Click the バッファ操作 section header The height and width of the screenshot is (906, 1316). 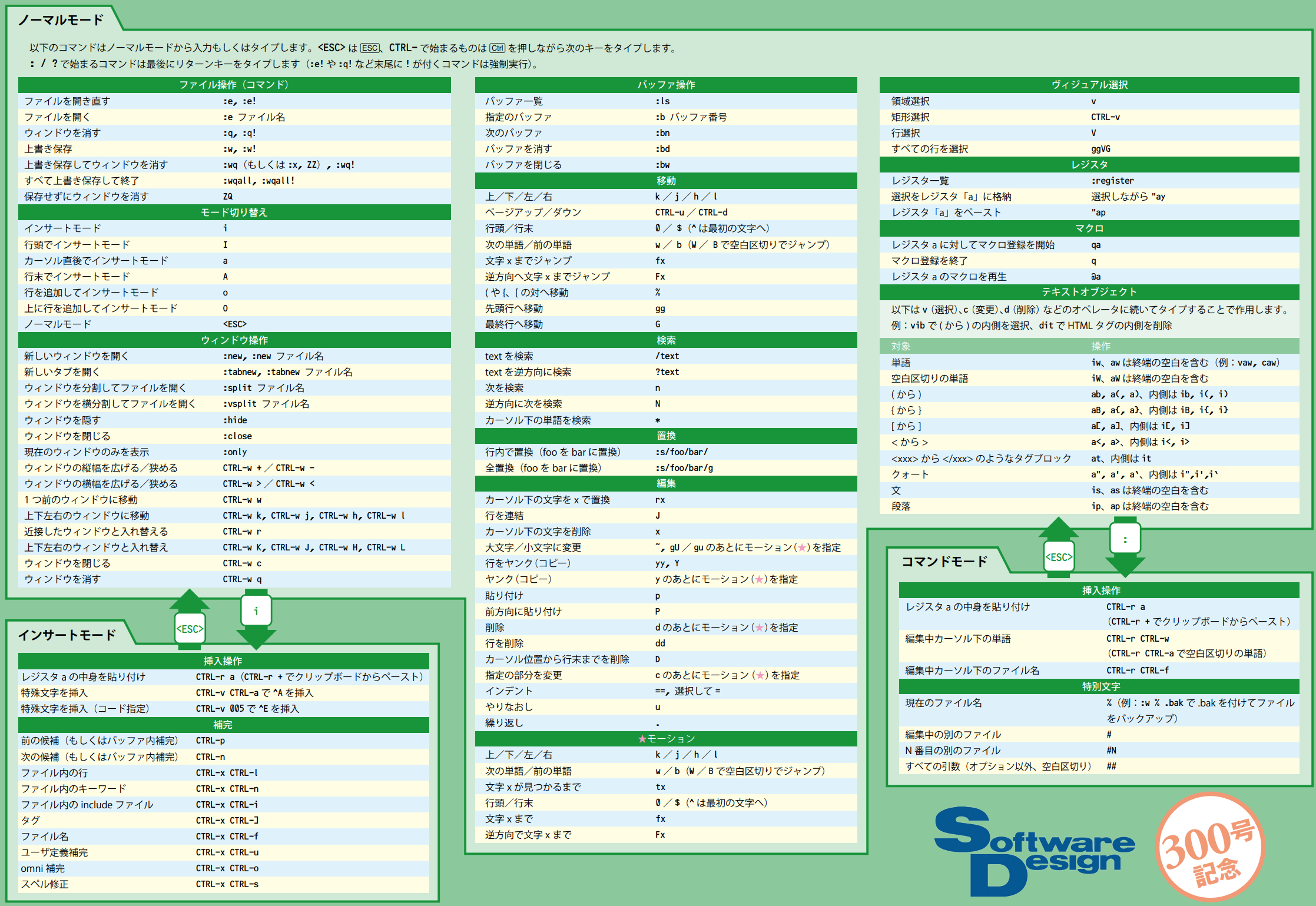point(666,85)
